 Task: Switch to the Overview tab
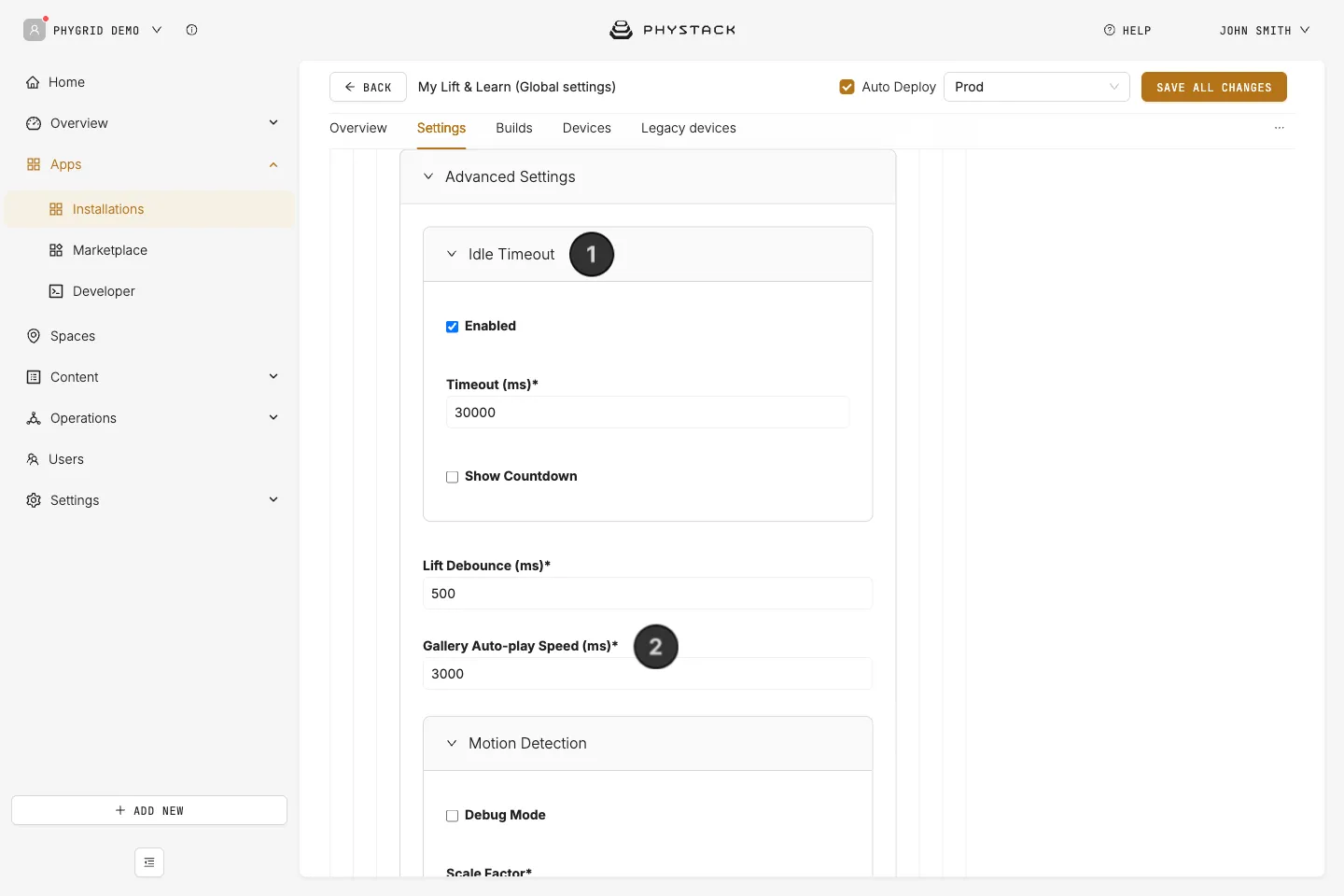358,128
